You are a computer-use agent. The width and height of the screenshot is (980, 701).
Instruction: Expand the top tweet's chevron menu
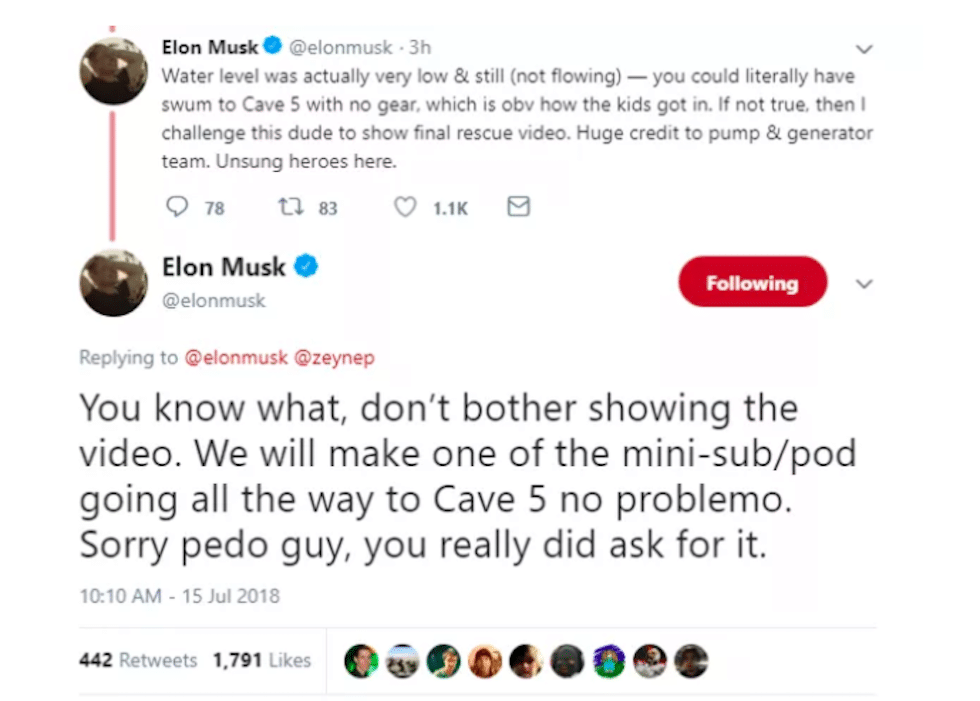coord(865,49)
